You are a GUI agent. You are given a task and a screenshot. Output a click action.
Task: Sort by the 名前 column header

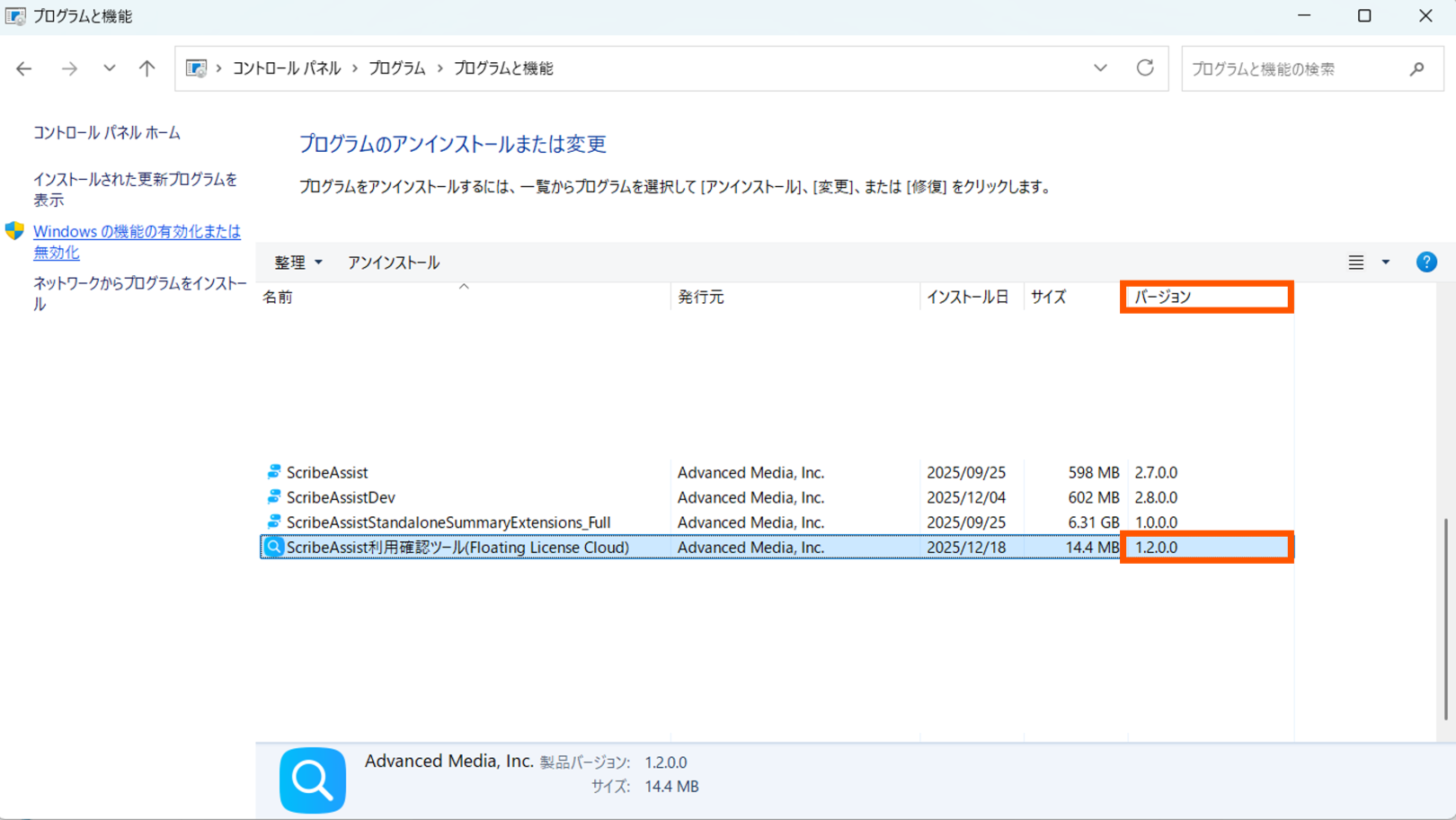coord(278,298)
